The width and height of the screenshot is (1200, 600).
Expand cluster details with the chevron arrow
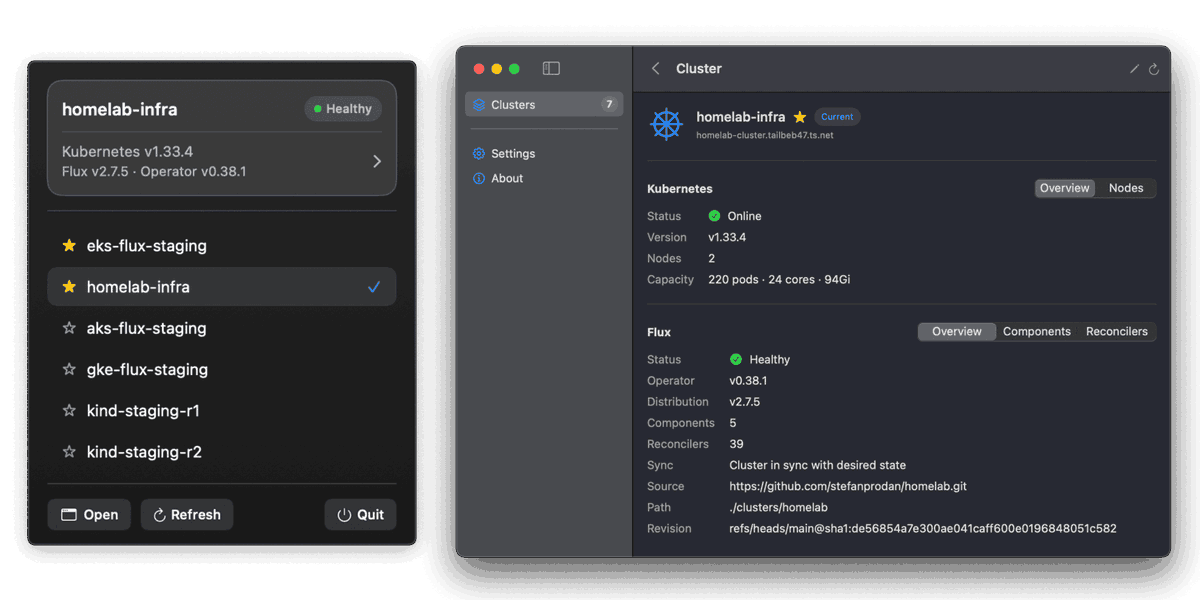click(x=377, y=161)
